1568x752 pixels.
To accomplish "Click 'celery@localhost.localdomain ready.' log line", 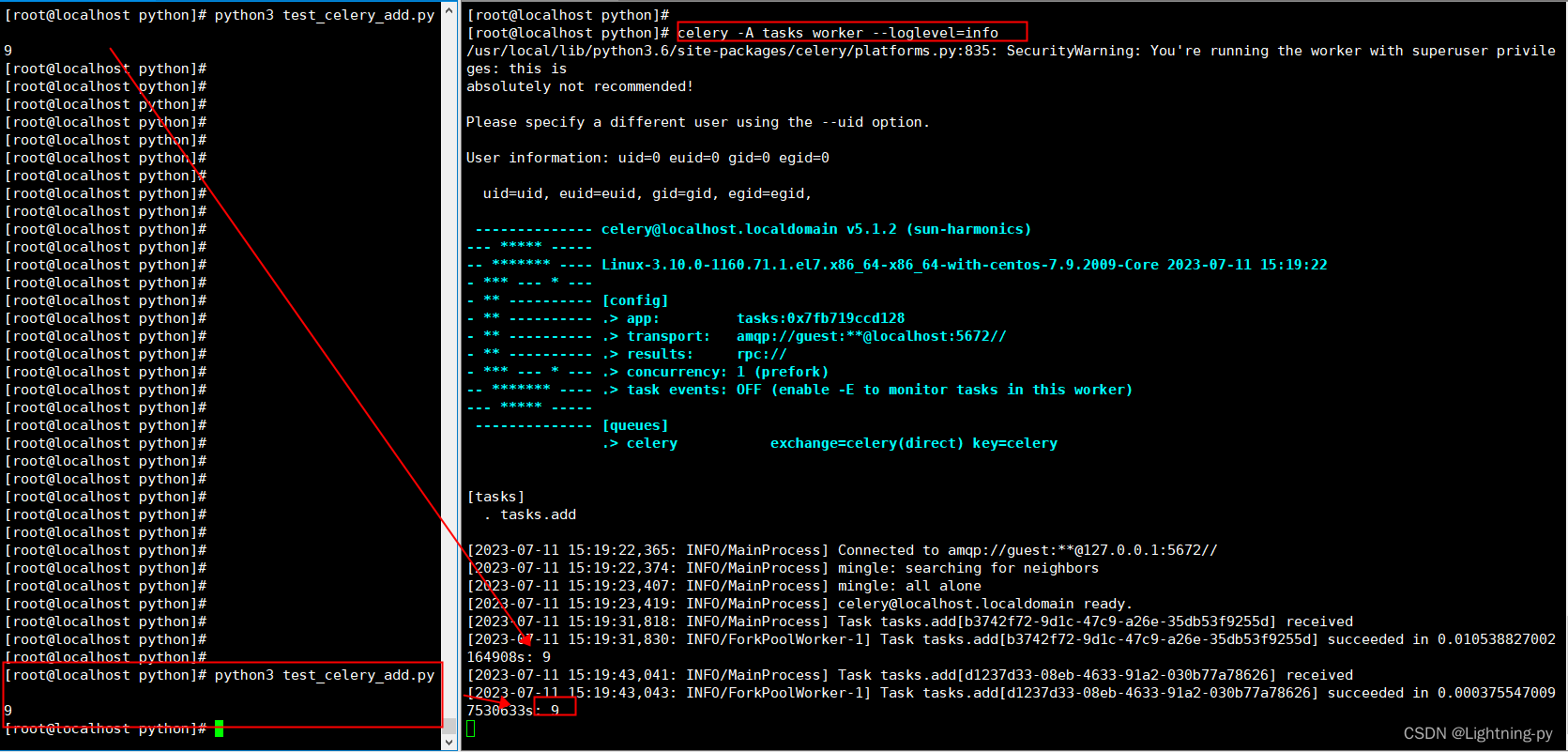I will [799, 604].
